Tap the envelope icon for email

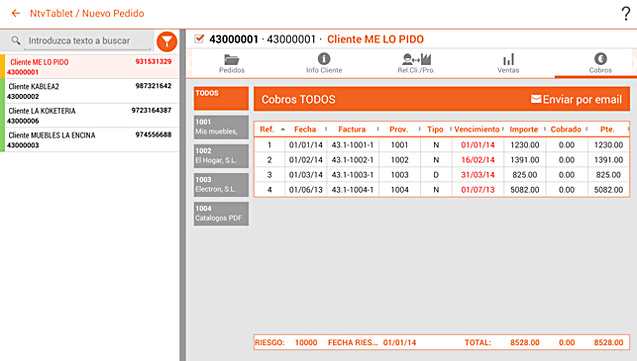pos(536,99)
